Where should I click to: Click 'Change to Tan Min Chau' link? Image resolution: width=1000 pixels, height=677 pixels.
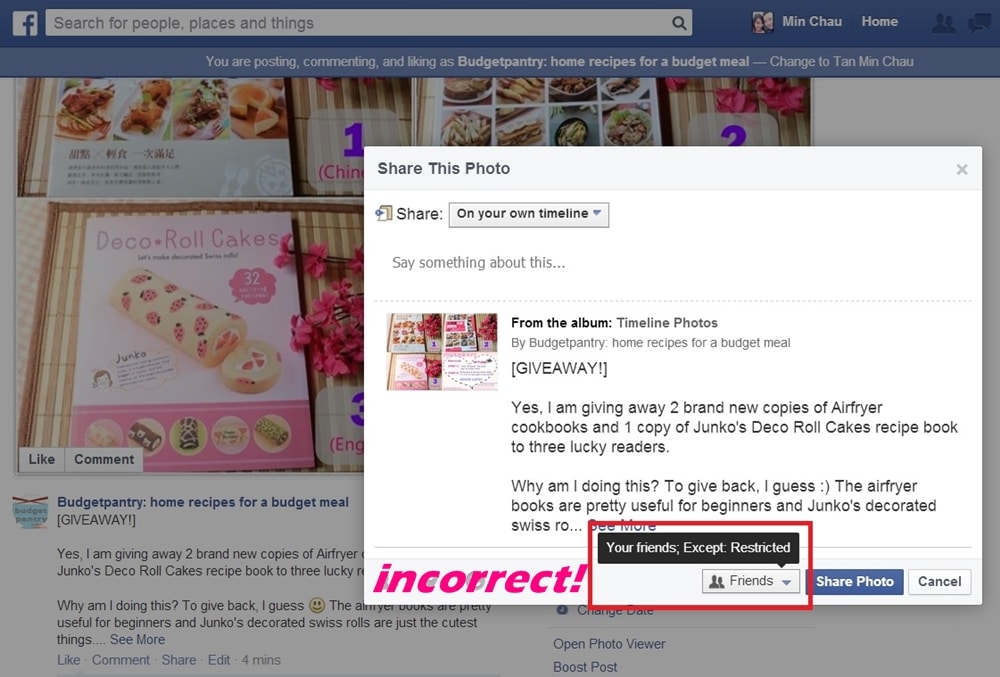(841, 62)
